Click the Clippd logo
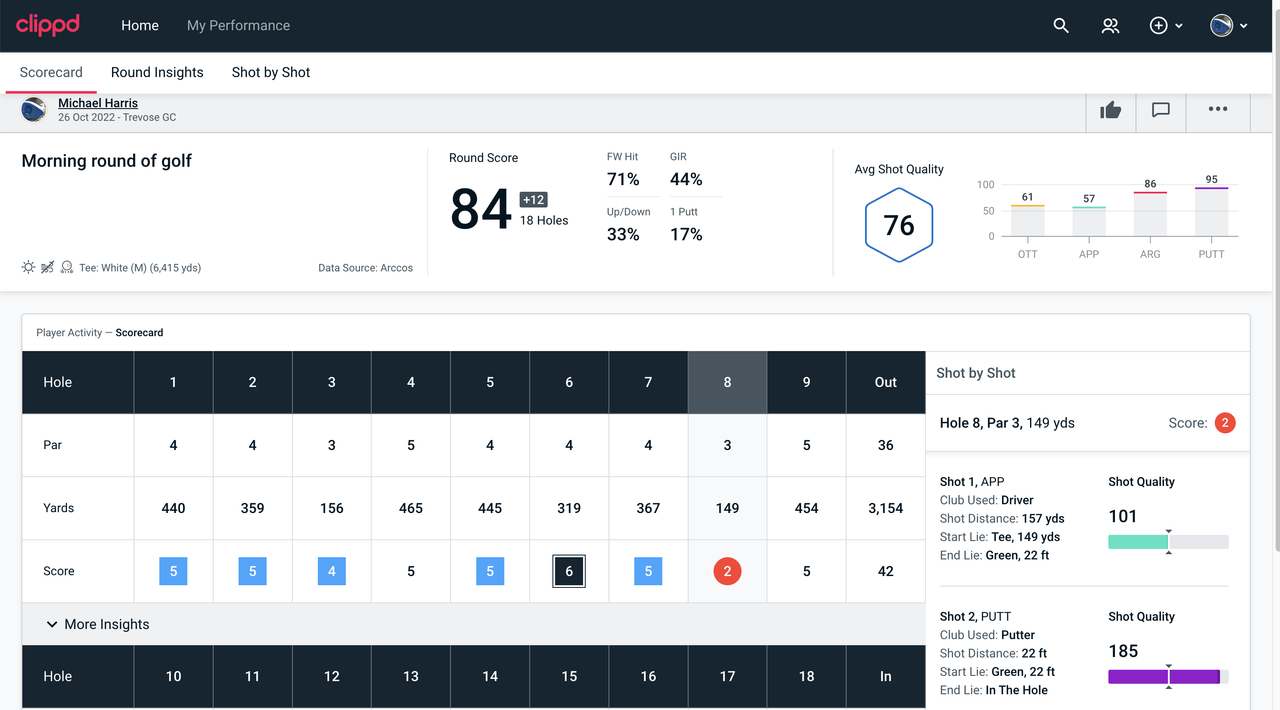The height and width of the screenshot is (710, 1280). click(48, 24)
